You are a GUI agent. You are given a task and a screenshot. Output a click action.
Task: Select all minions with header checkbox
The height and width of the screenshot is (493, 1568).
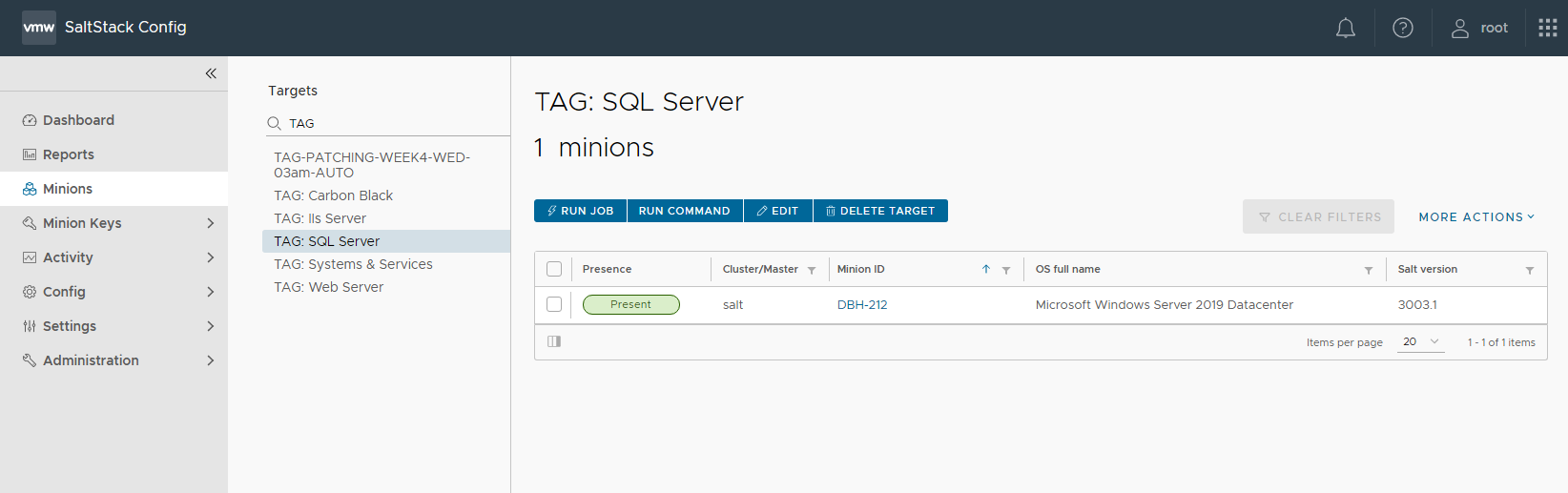coord(554,269)
